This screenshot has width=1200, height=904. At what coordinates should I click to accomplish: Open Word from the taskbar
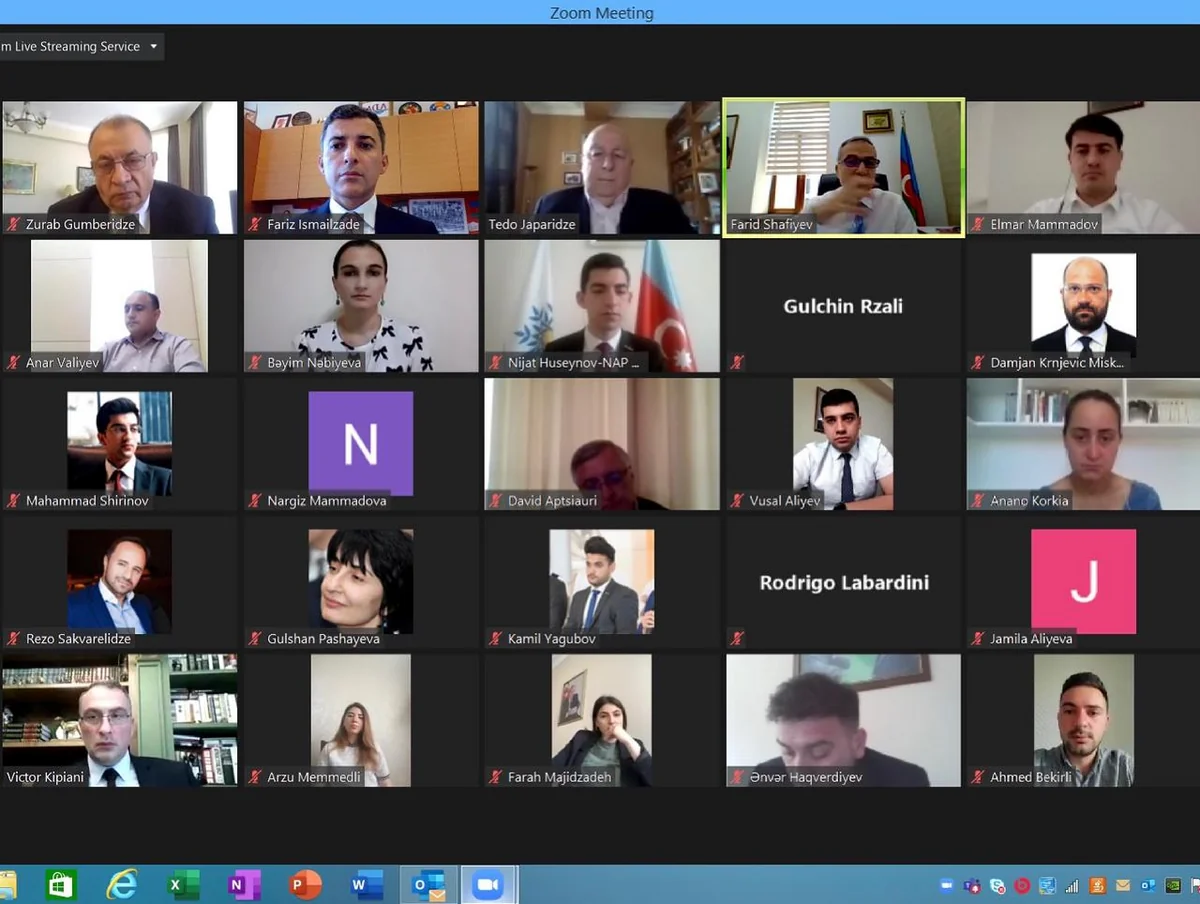367,885
